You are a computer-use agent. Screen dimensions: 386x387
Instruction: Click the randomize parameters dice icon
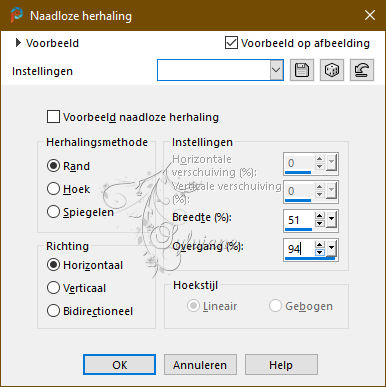tap(332, 70)
